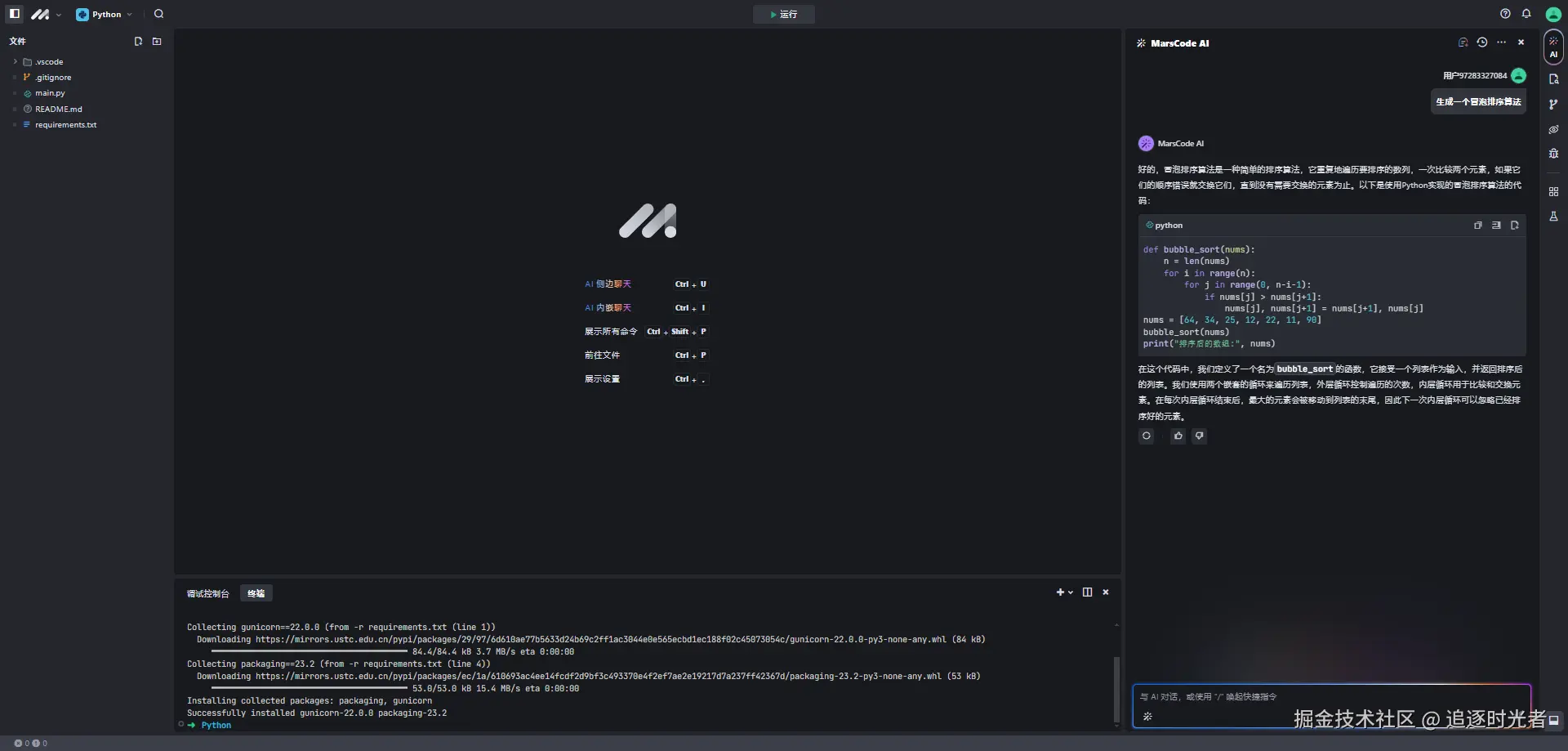The image size is (1568, 751).
Task: Click the terminal vertical scrollbar
Action: click(1116, 689)
